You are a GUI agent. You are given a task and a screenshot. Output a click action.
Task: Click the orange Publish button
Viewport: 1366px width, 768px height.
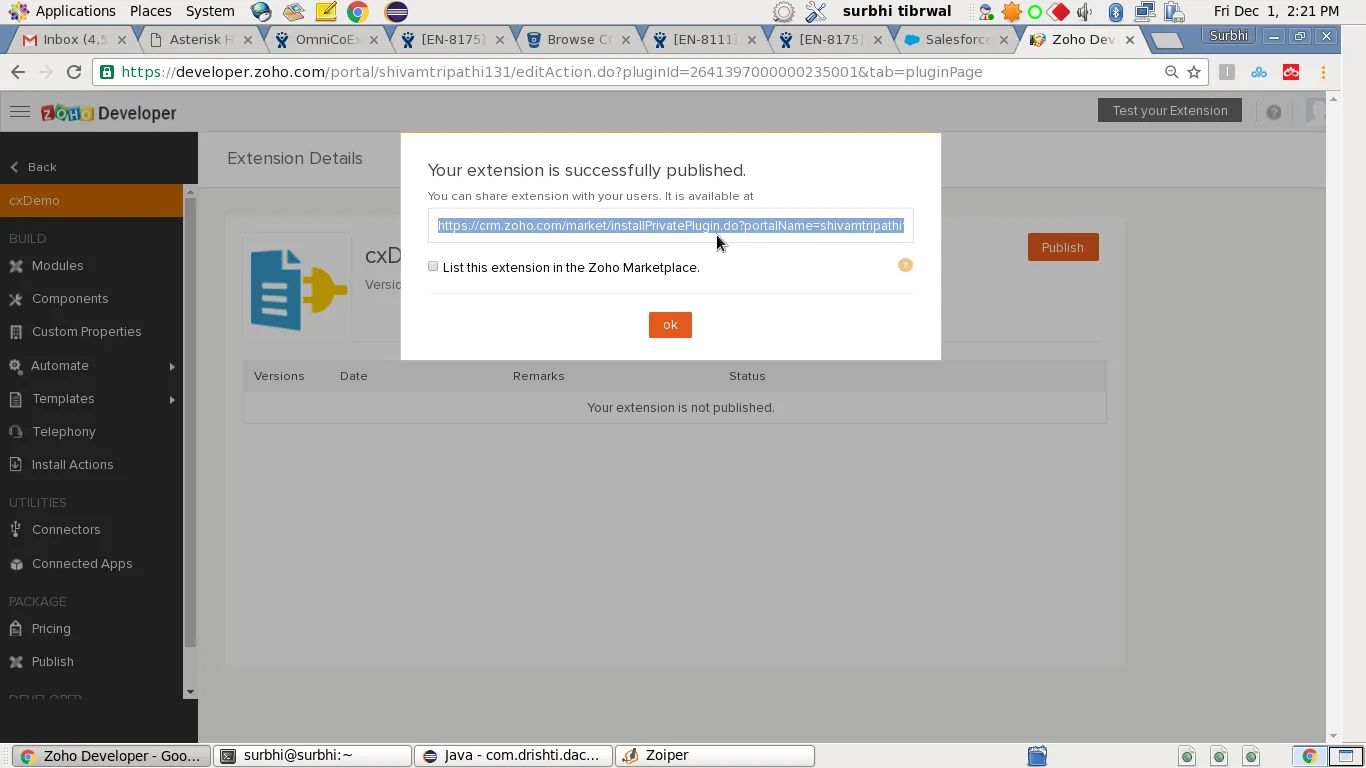tap(1063, 247)
